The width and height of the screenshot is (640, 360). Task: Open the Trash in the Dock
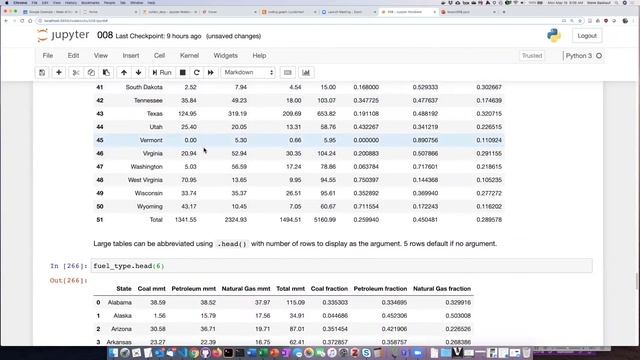pos(527,353)
